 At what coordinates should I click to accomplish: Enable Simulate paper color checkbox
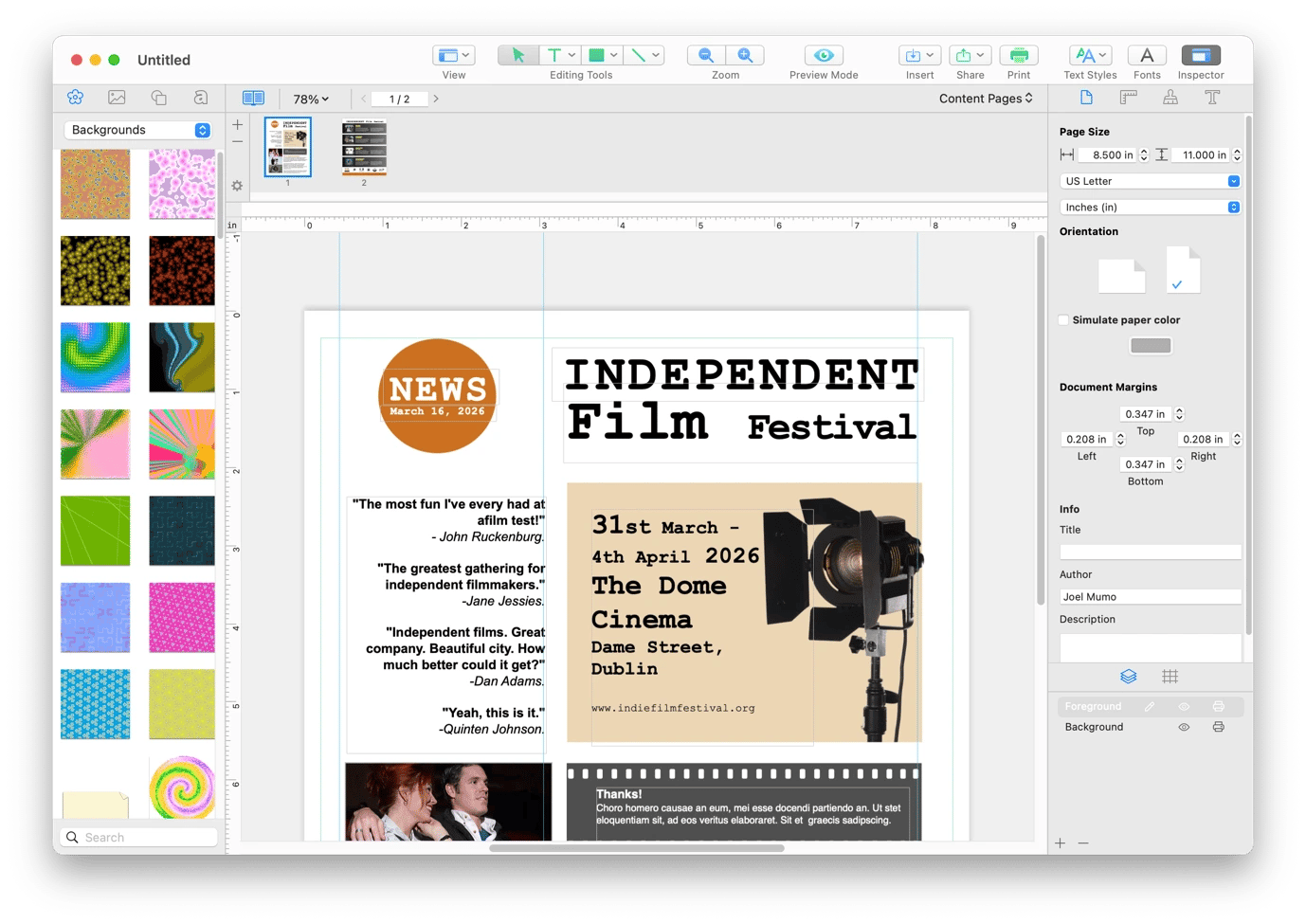(x=1064, y=320)
